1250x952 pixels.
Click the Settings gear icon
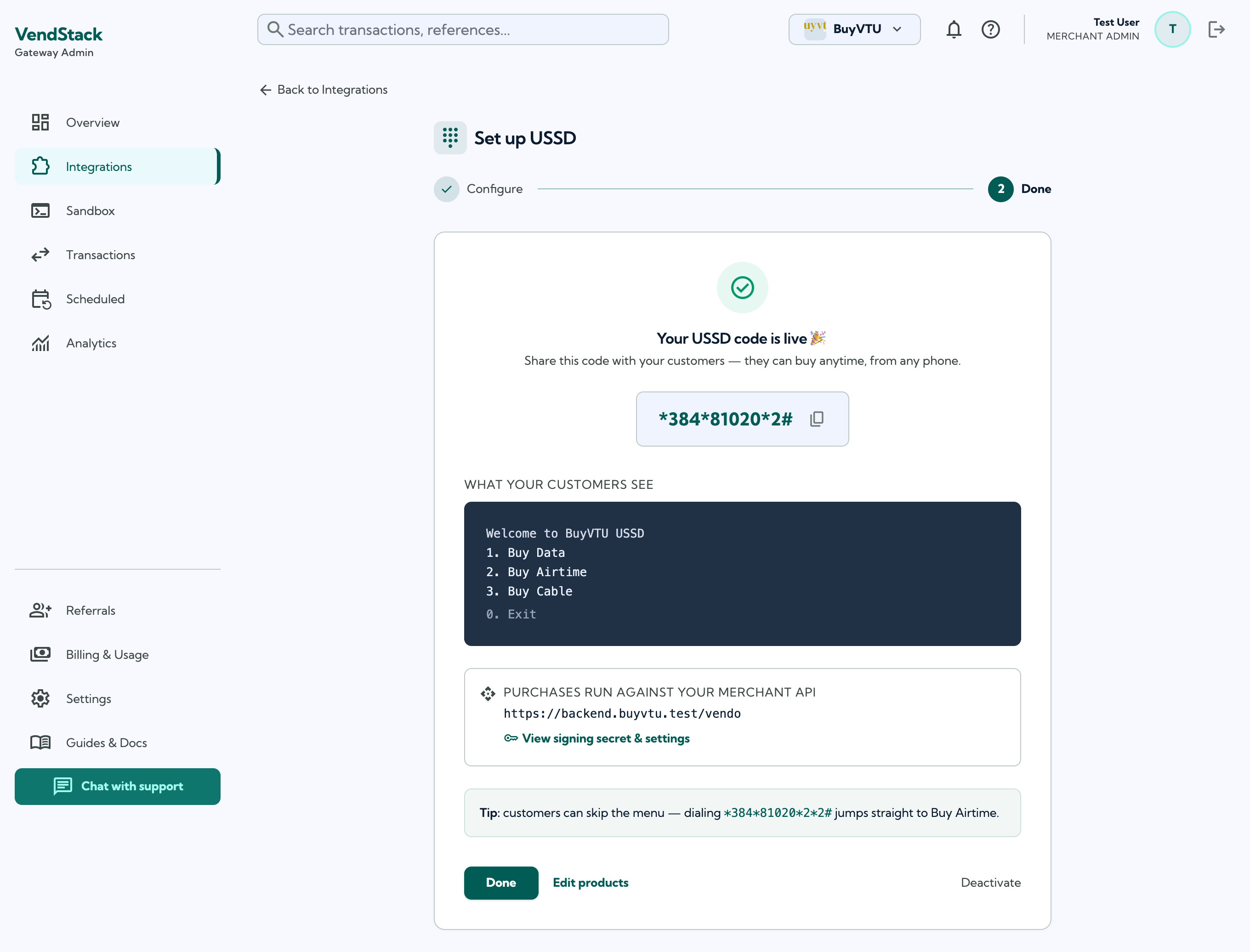click(40, 699)
